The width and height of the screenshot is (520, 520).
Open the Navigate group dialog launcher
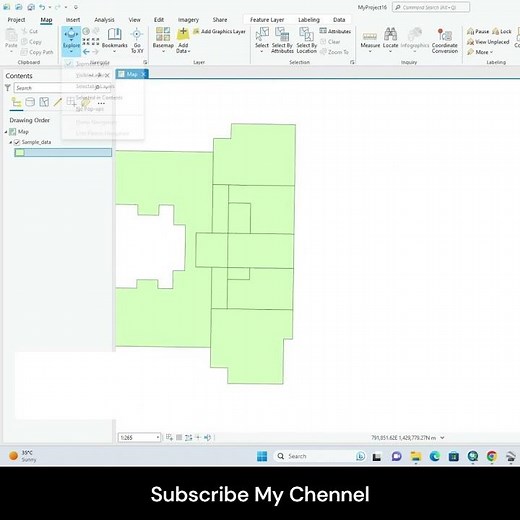coord(145,62)
